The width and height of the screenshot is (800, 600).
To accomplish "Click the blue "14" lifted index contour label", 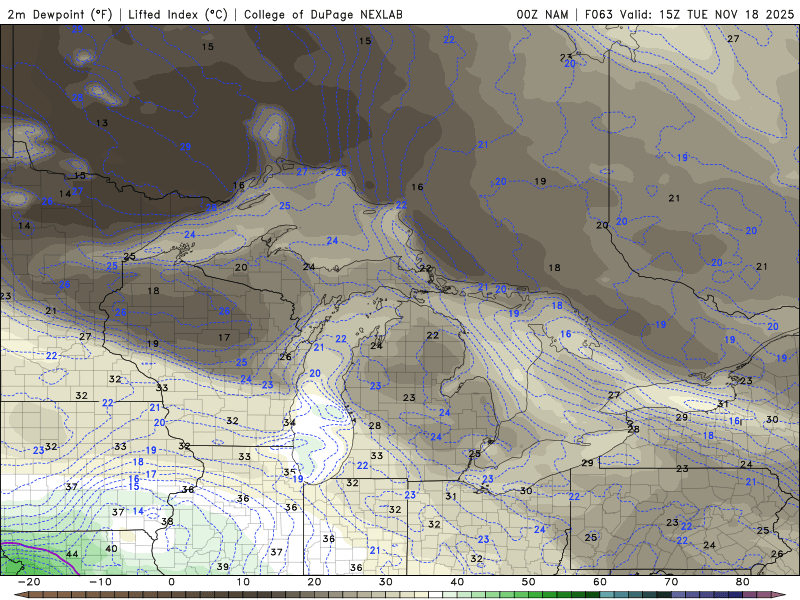I will pos(138,511).
